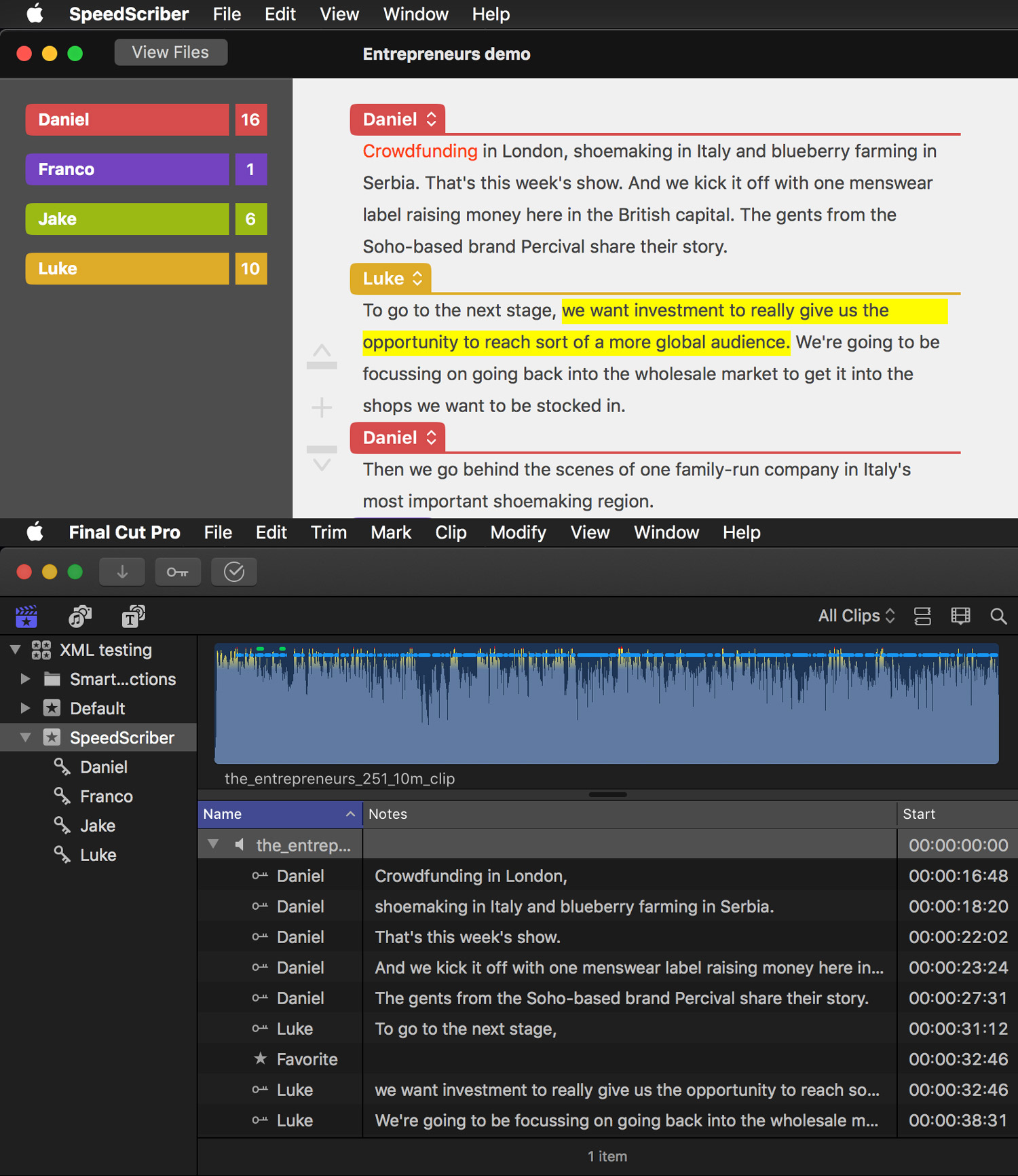Collapse the SpeedScriber event triangle
This screenshot has height=1176, width=1018.
(x=25, y=737)
